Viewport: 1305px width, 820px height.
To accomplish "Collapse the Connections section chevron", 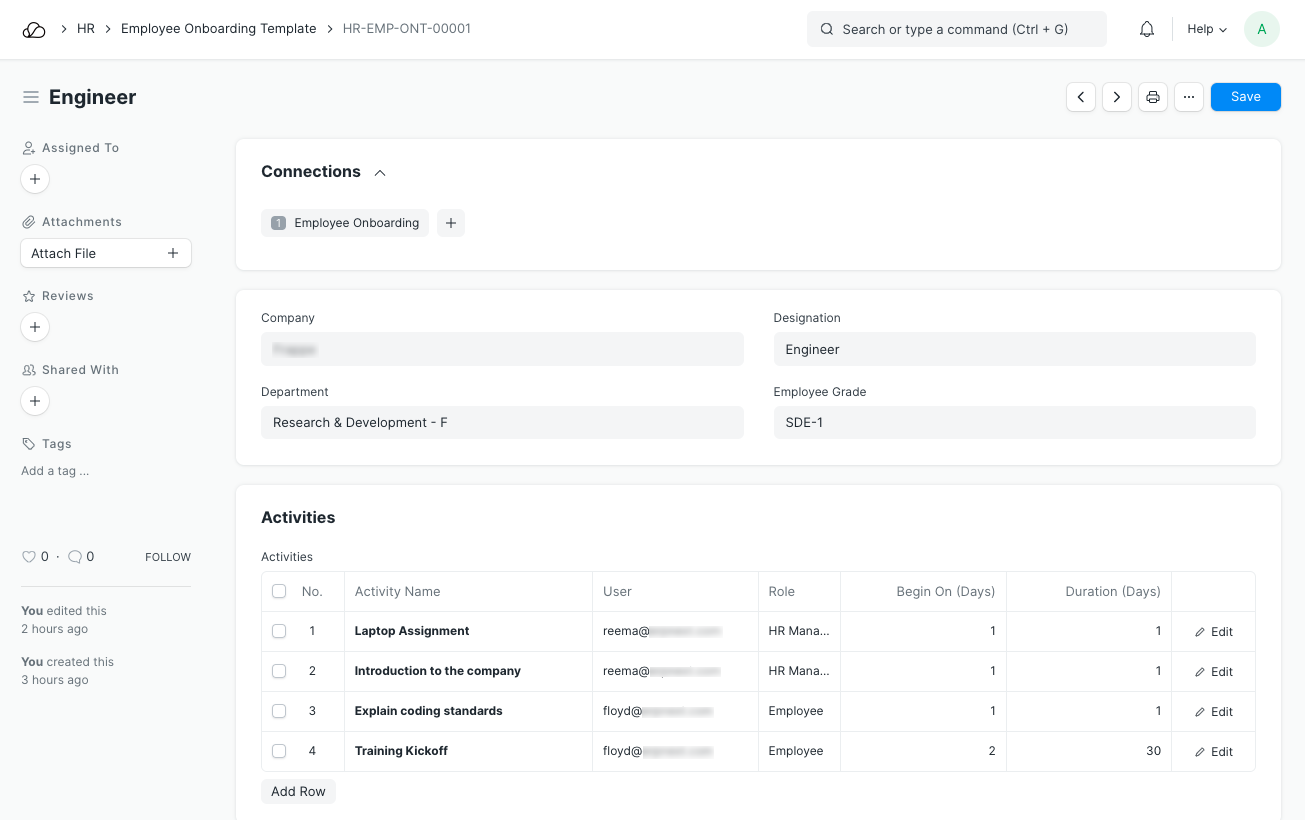I will [x=380, y=173].
